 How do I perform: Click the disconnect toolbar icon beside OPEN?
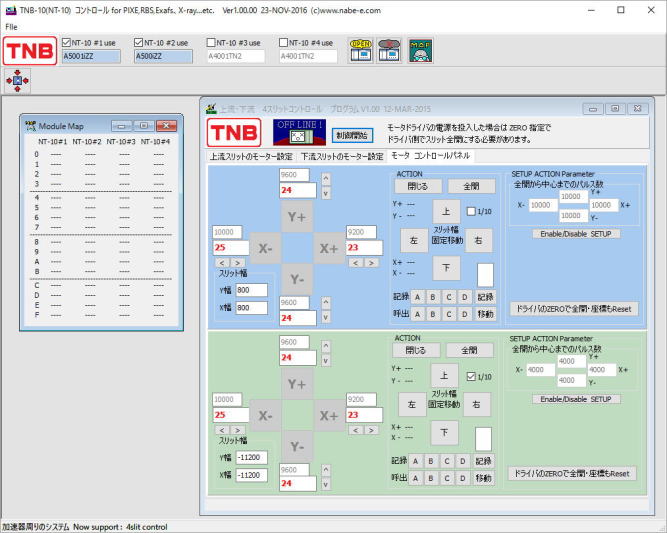pos(389,51)
